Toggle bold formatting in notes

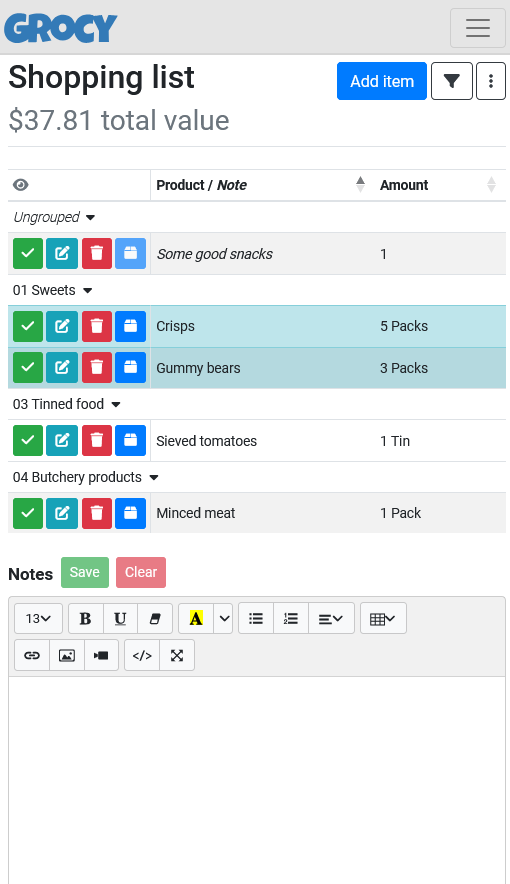click(86, 618)
